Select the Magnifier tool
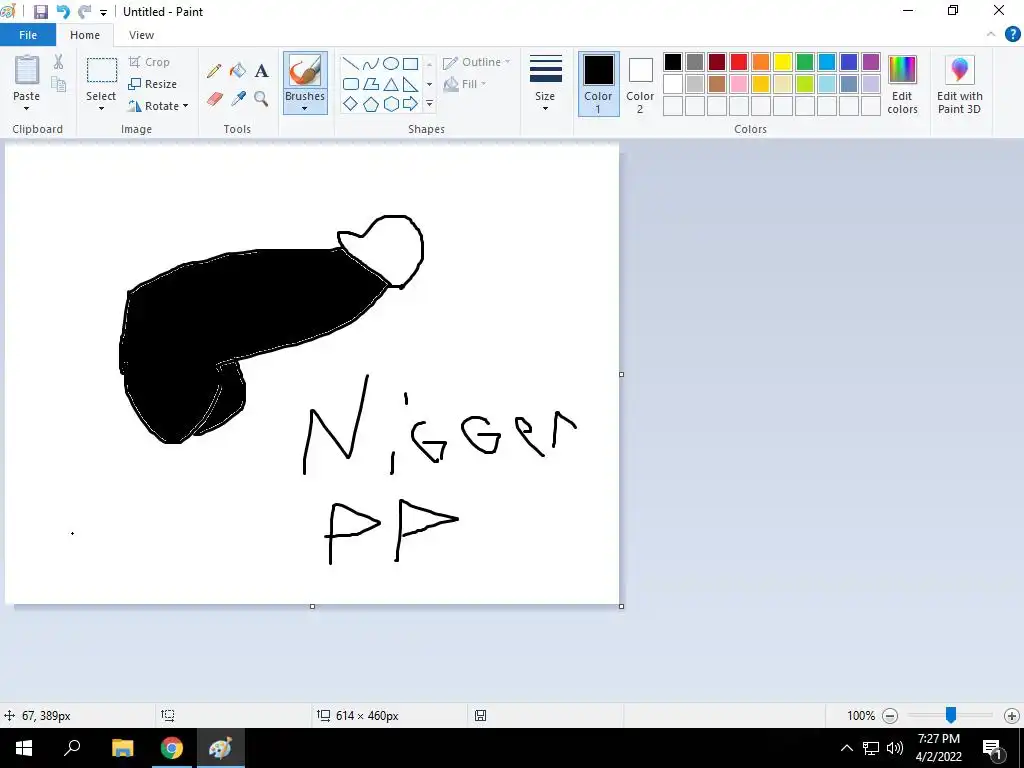Image resolution: width=1024 pixels, height=768 pixels. click(x=261, y=99)
